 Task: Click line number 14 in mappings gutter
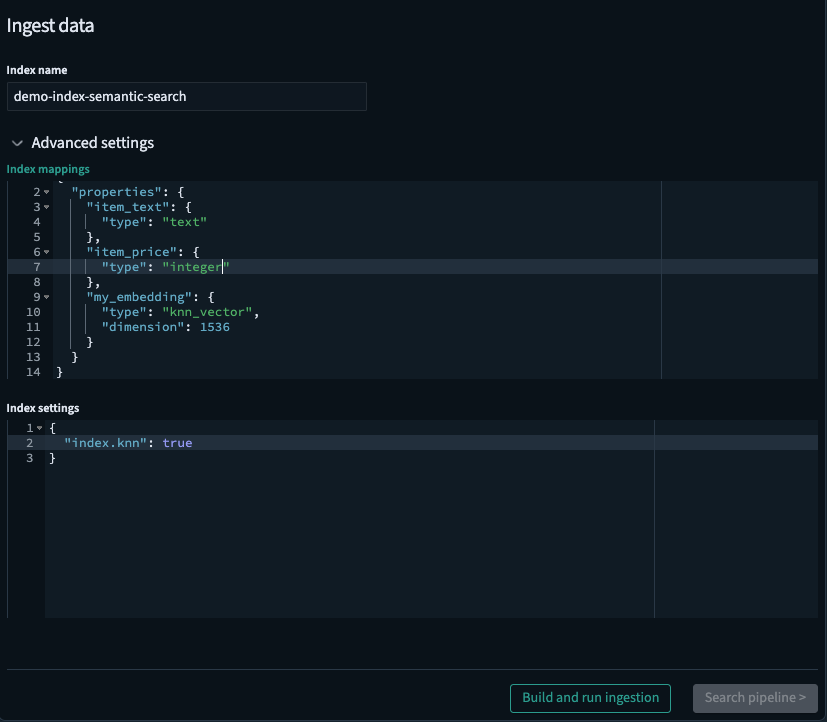(x=33, y=372)
